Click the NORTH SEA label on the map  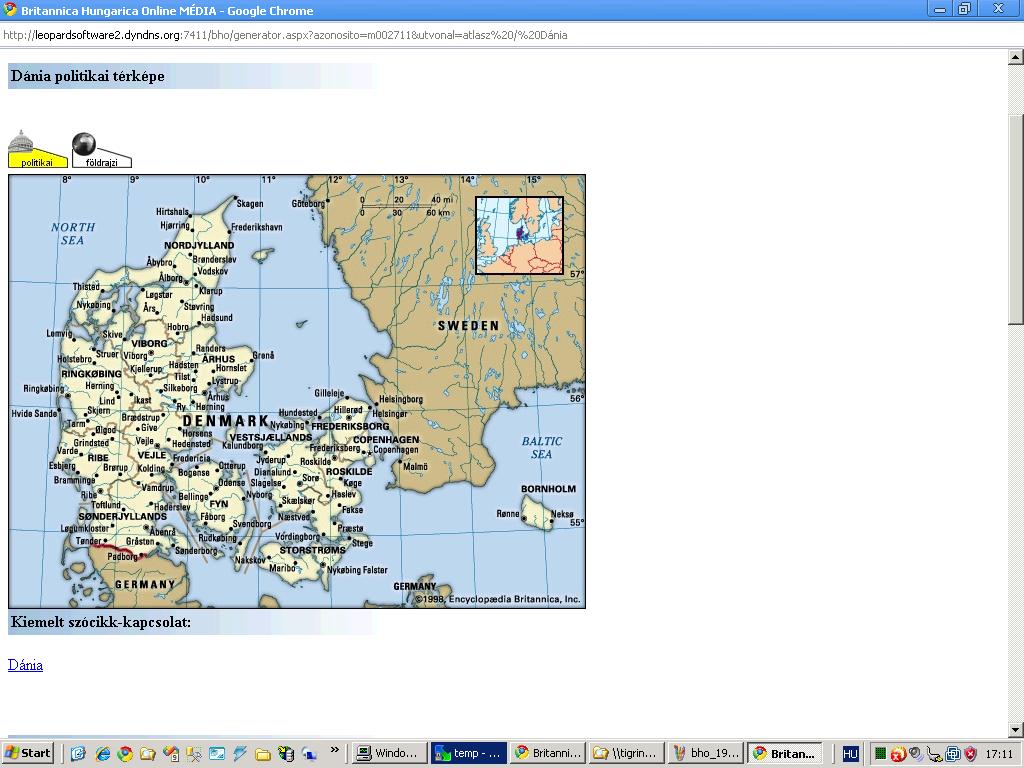pyautogui.click(x=73, y=234)
